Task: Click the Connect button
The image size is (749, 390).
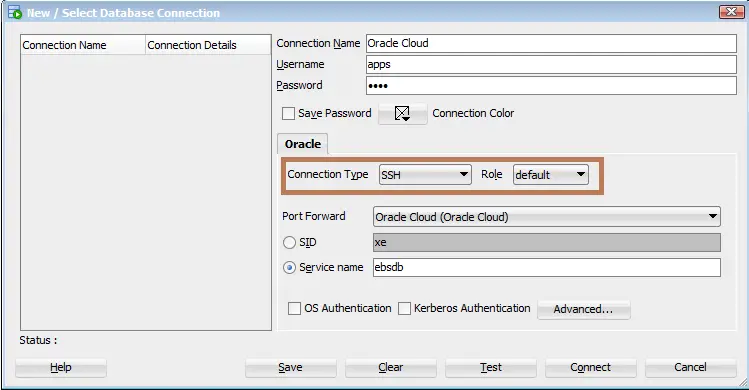Action: point(590,368)
